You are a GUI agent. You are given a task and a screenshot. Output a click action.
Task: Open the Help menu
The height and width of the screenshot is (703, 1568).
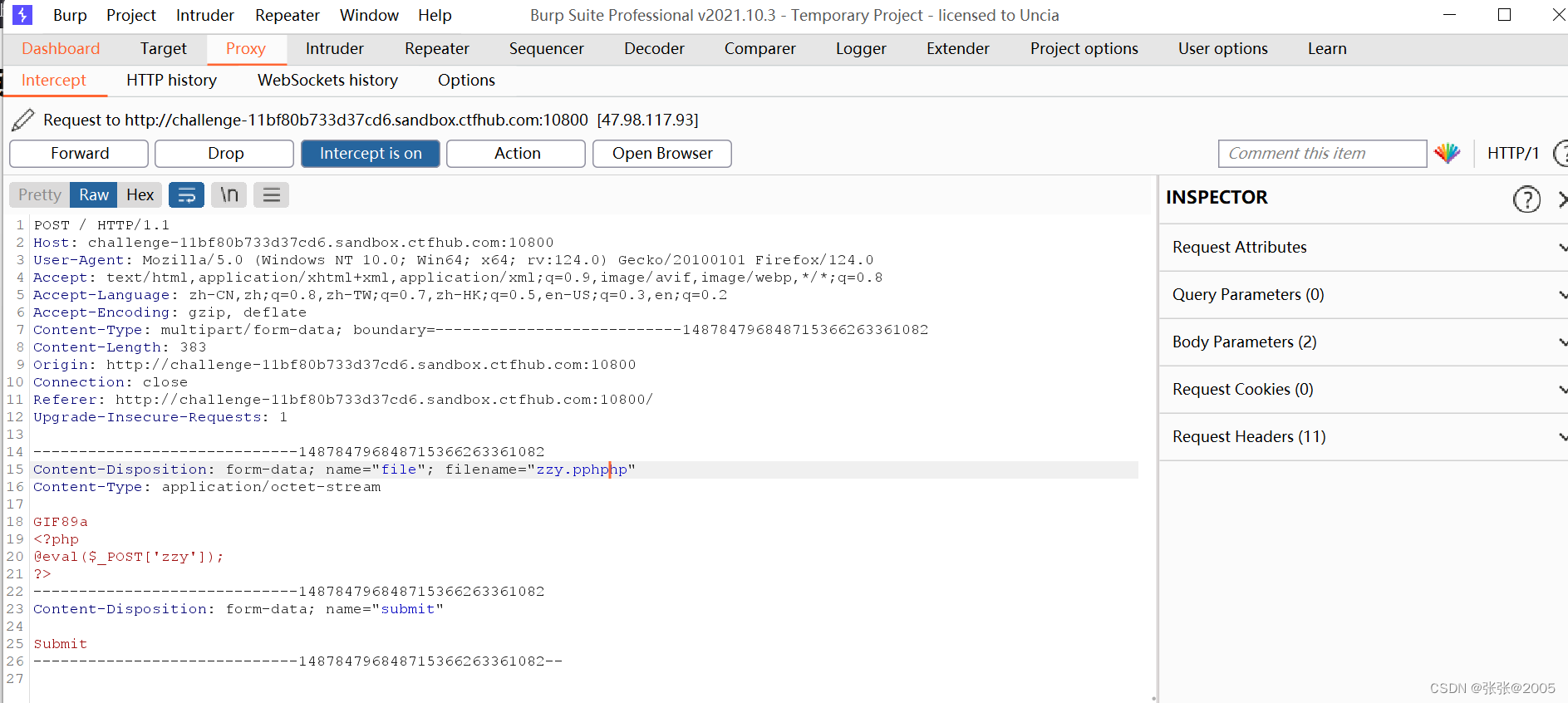point(435,15)
